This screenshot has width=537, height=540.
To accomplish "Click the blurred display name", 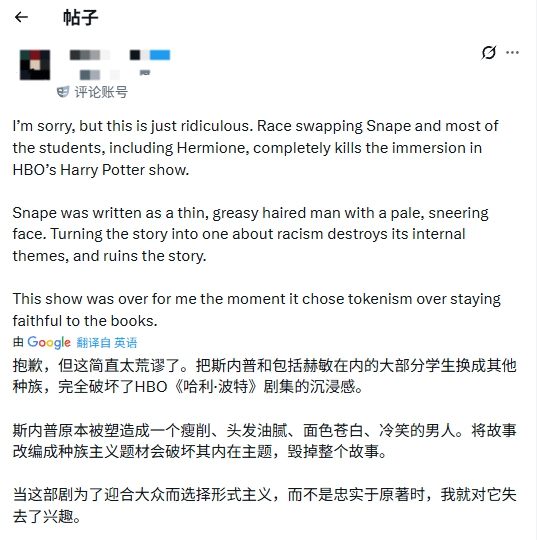I will click(x=90, y=55).
